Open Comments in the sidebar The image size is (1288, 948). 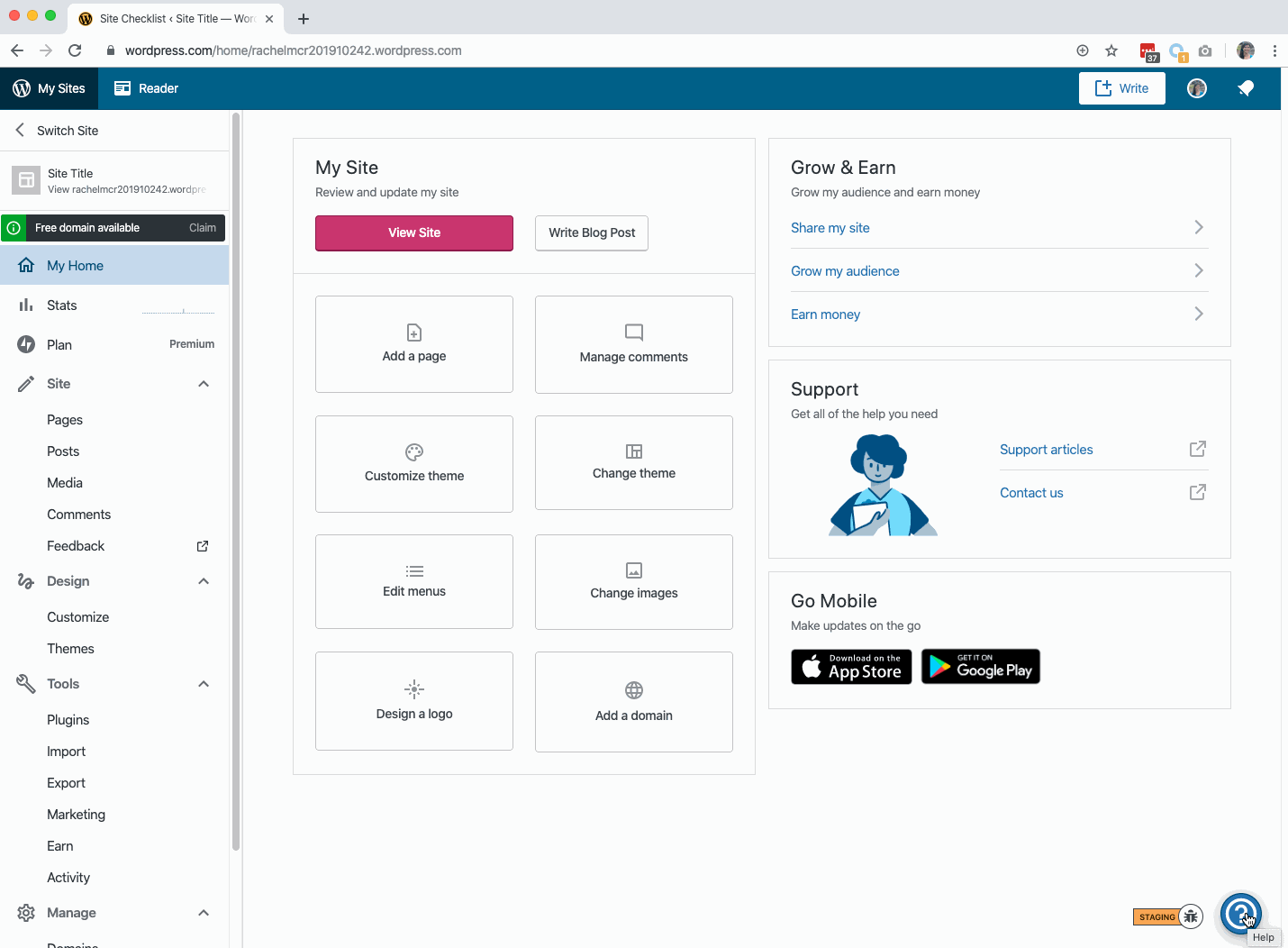[79, 515]
